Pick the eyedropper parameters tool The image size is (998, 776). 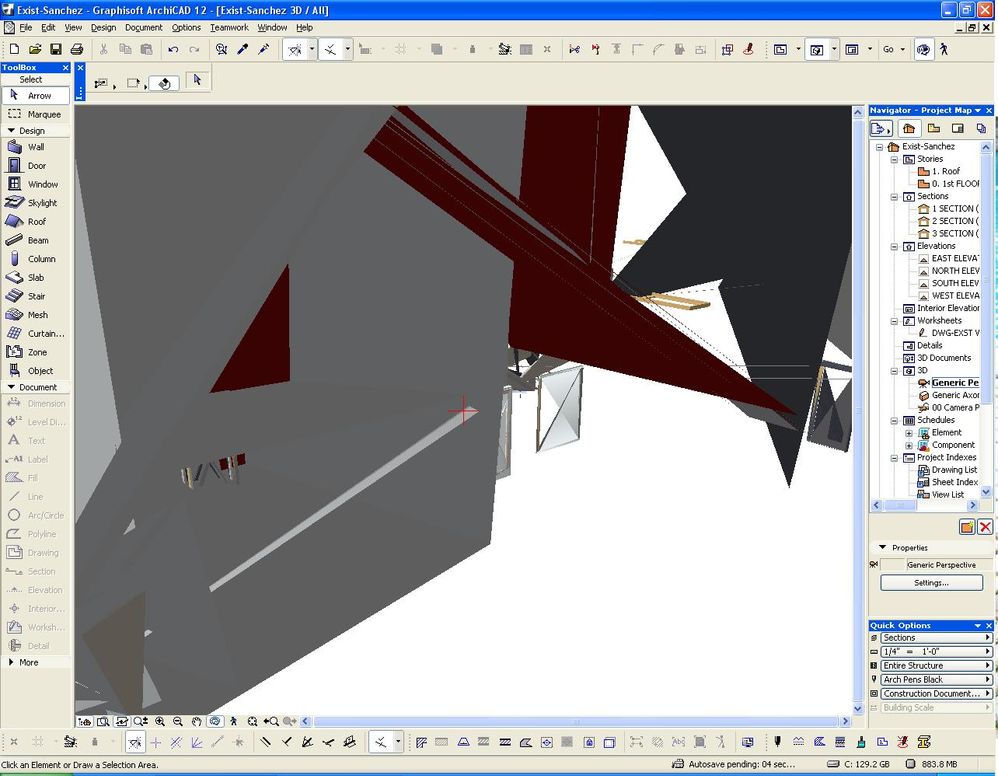tap(242, 49)
